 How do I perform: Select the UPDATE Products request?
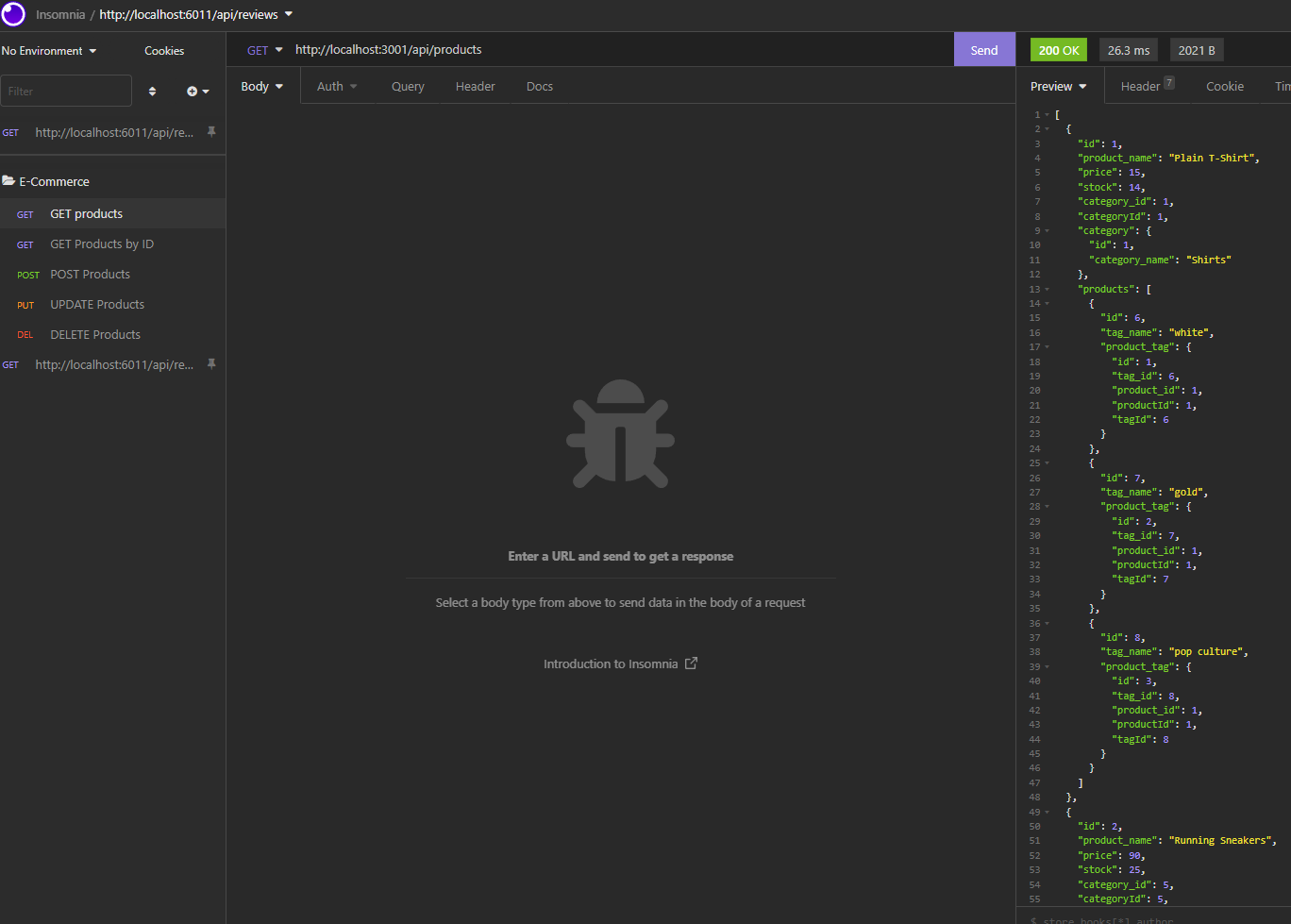point(112,304)
